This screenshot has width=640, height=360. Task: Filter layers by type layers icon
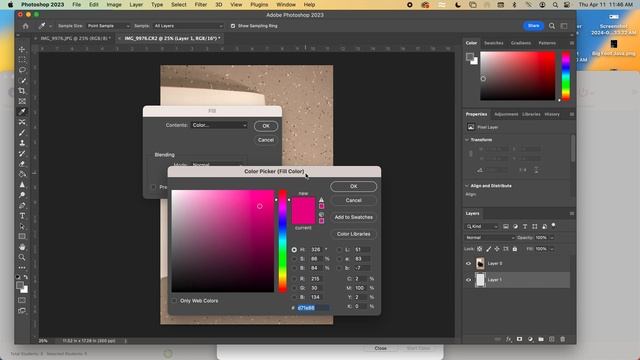pyautogui.click(x=525, y=227)
